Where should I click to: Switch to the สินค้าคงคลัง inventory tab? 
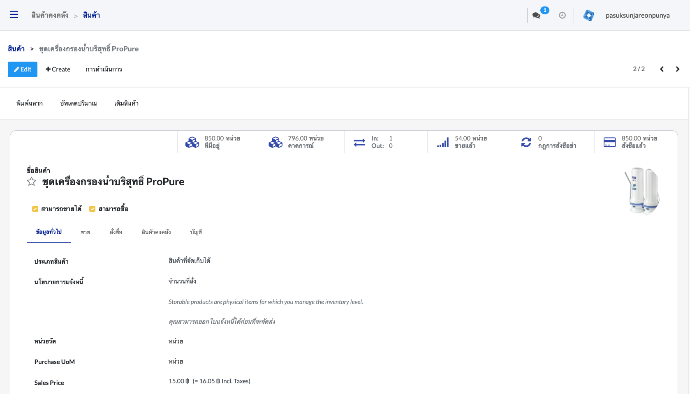click(156, 232)
